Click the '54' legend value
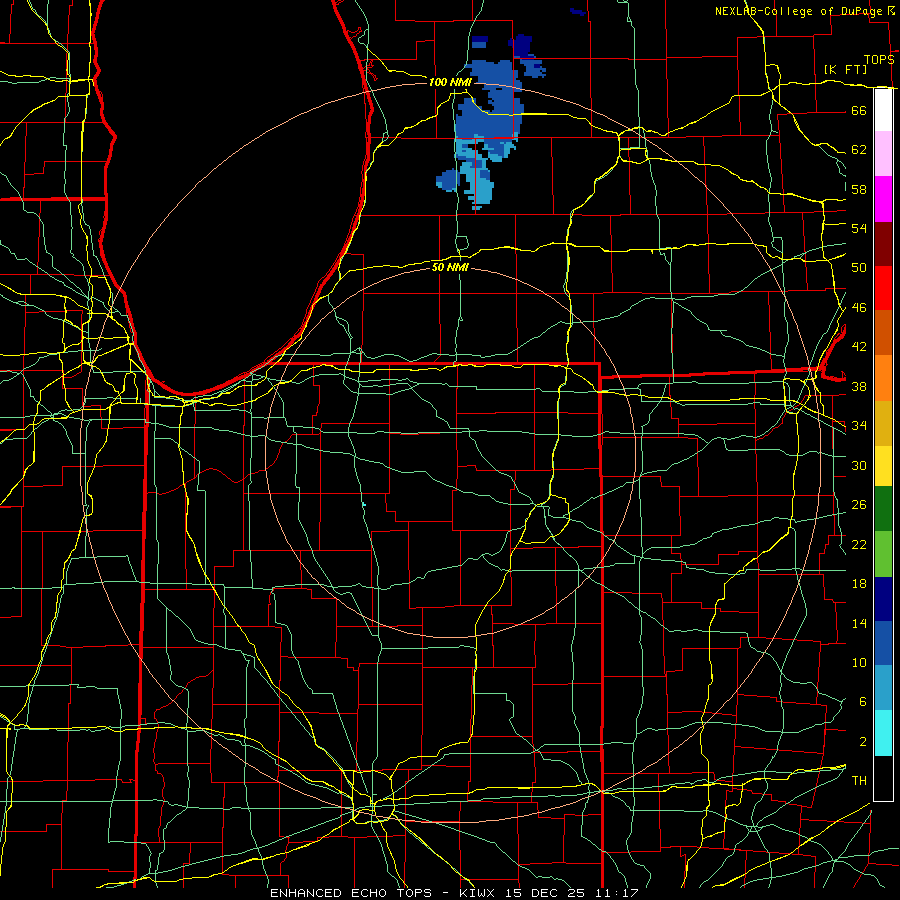 point(859,228)
